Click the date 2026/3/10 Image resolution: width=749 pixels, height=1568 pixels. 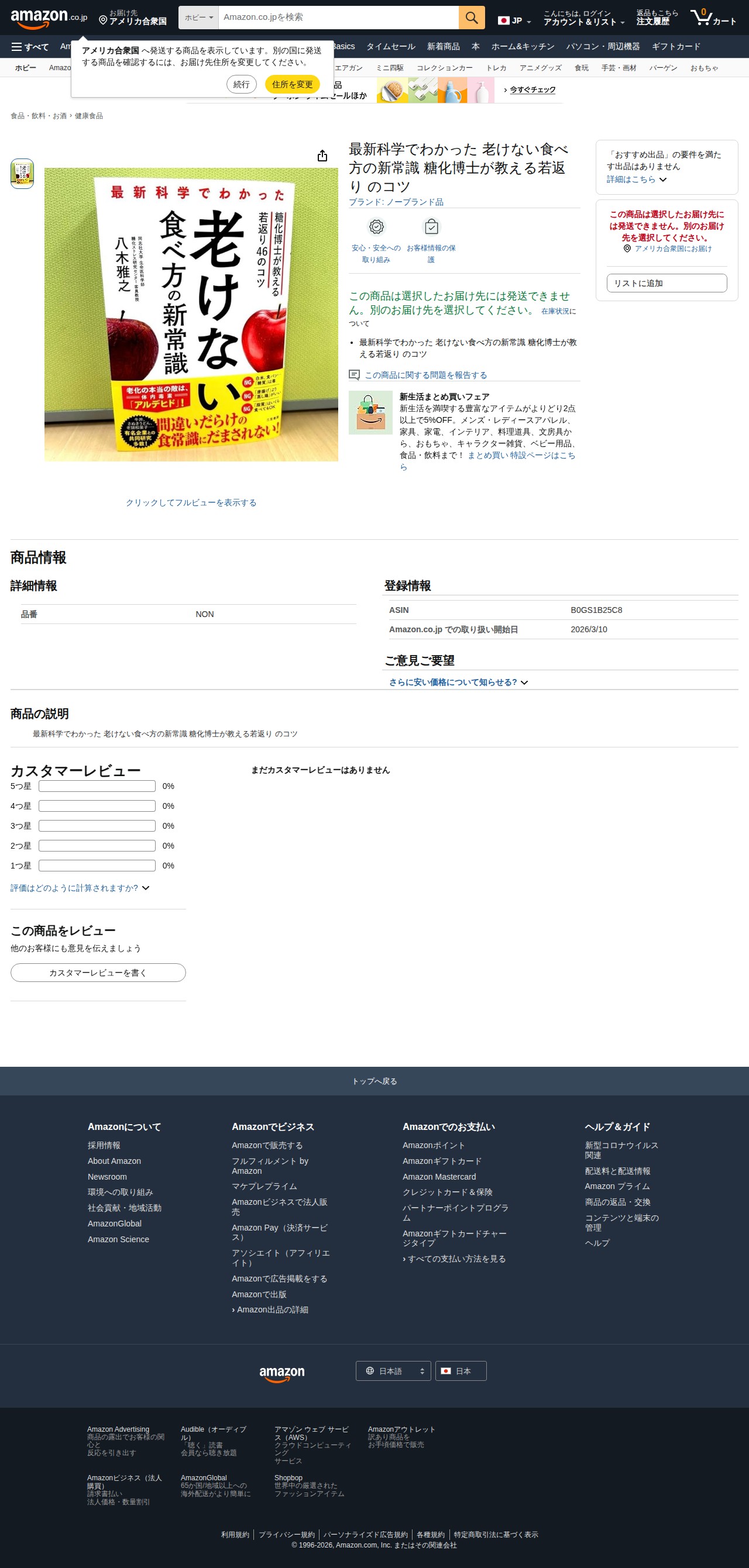coord(589,629)
